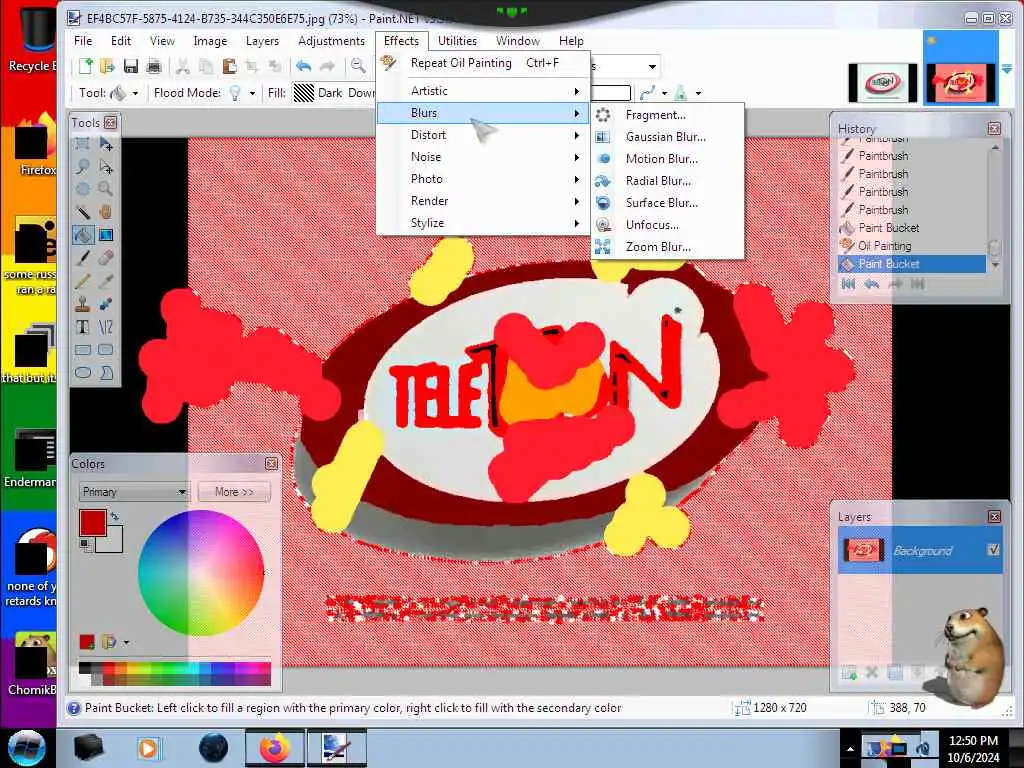1024x768 pixels.
Task: Click the Zoom Out magnifier icon
Action: coord(358,66)
